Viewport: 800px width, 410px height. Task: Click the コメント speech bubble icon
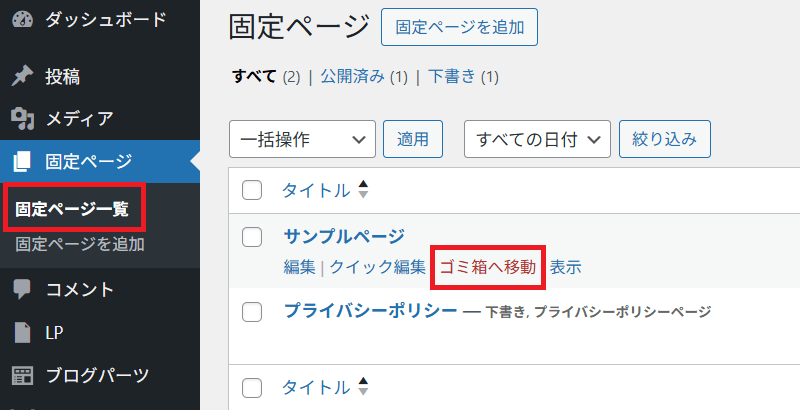point(22,290)
